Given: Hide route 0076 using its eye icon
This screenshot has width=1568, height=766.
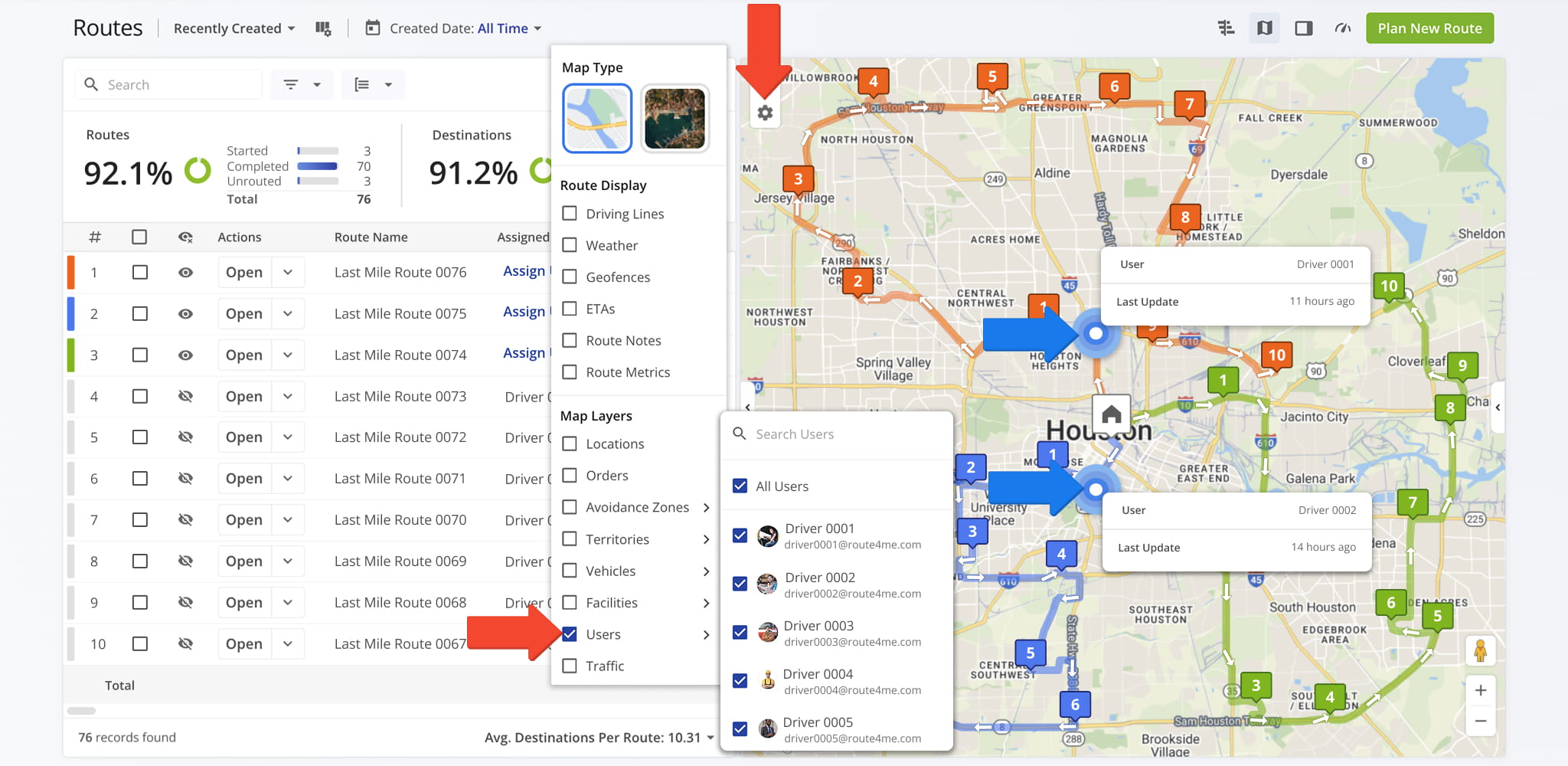Looking at the screenshot, I should pos(185,273).
